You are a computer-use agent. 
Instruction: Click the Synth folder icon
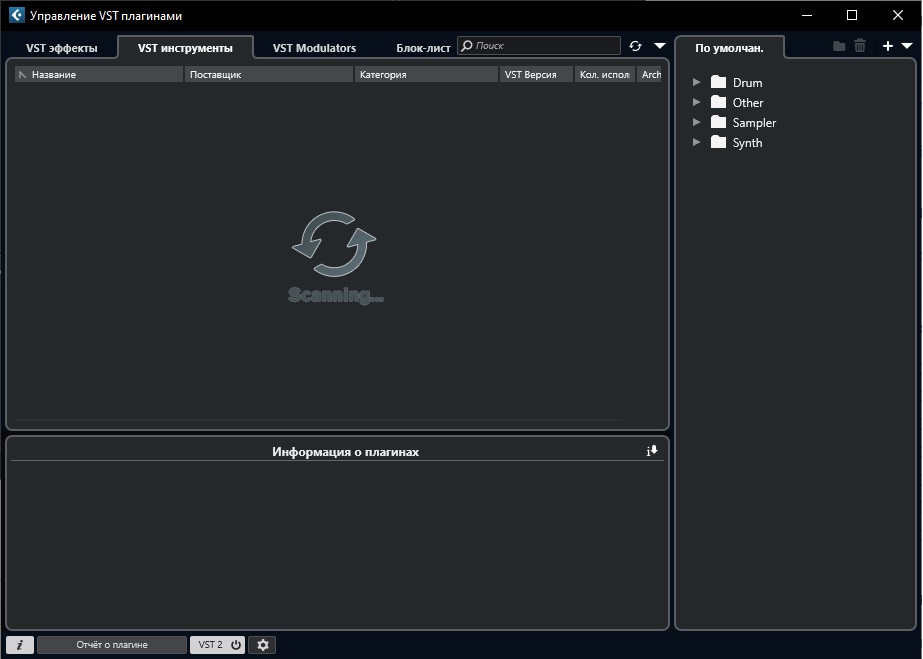click(718, 142)
